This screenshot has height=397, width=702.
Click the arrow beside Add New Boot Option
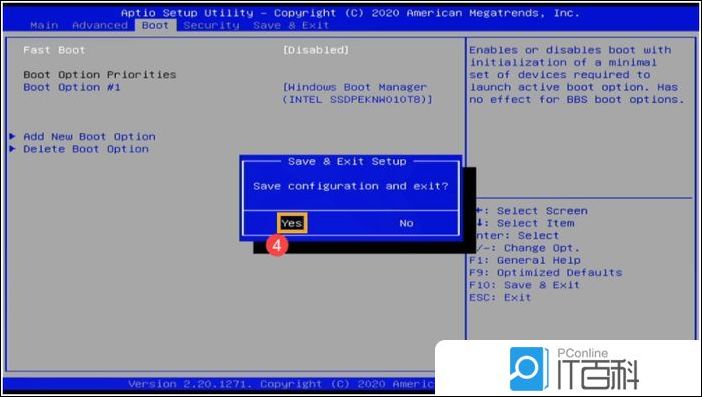[x=13, y=136]
